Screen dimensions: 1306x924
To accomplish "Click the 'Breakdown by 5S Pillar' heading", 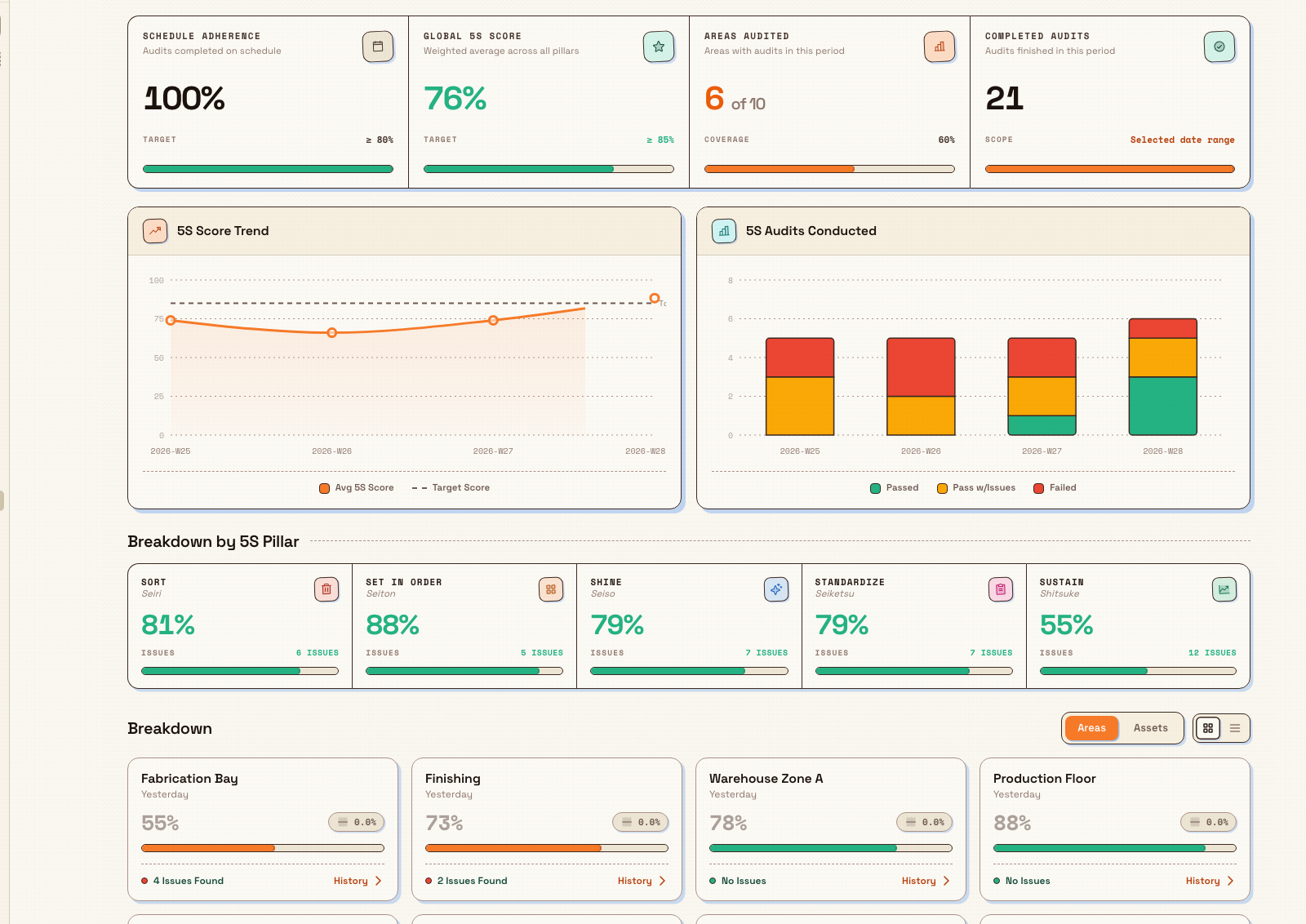I will pyautogui.click(x=213, y=541).
